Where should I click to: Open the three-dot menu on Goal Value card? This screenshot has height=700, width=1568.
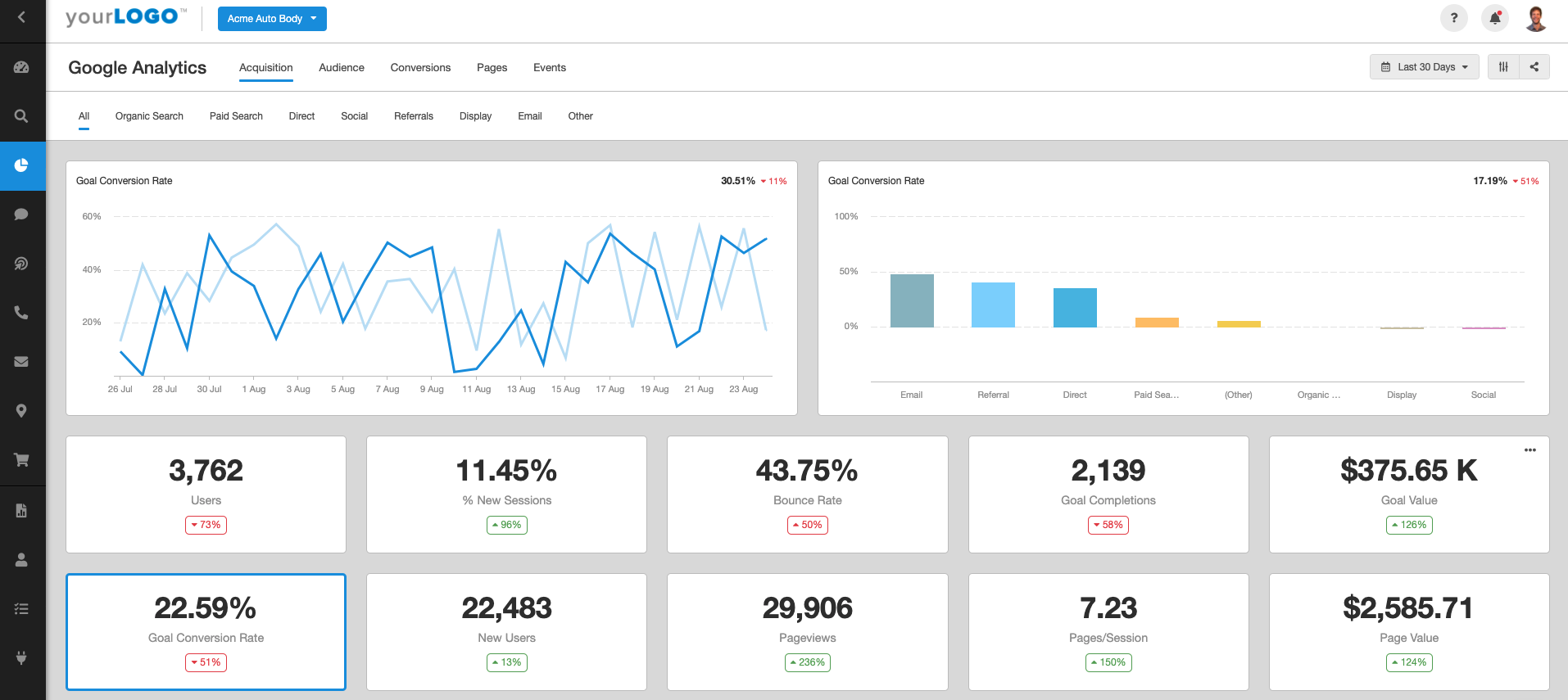[1529, 450]
